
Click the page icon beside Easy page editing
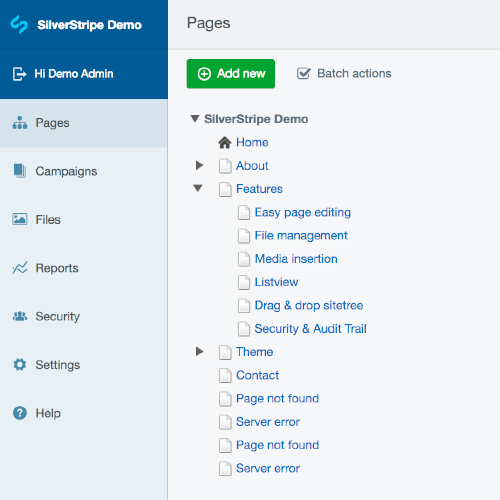pyautogui.click(x=244, y=213)
